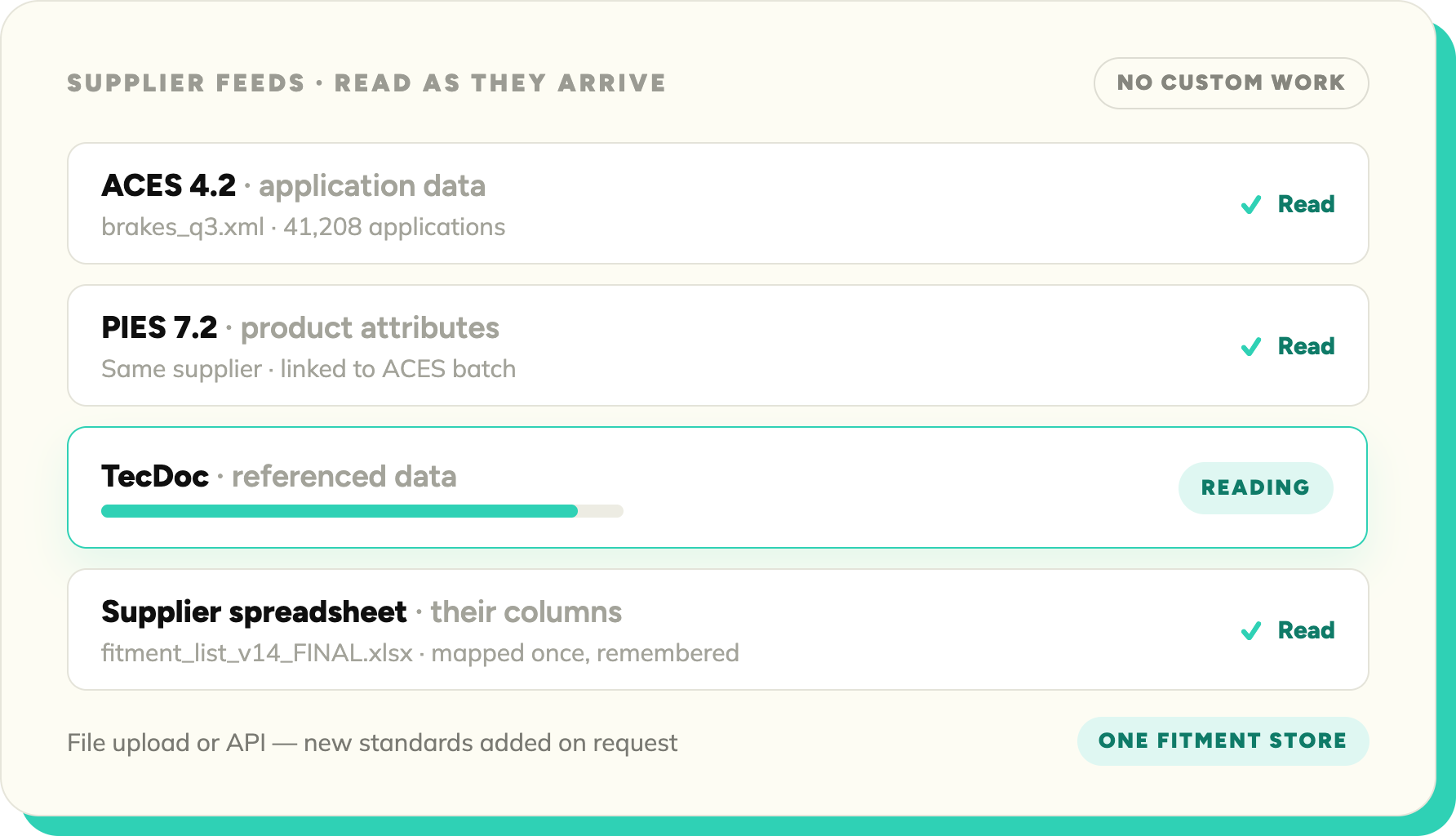Click the READING status pill
The height and width of the screenshot is (836, 1456).
click(1255, 487)
